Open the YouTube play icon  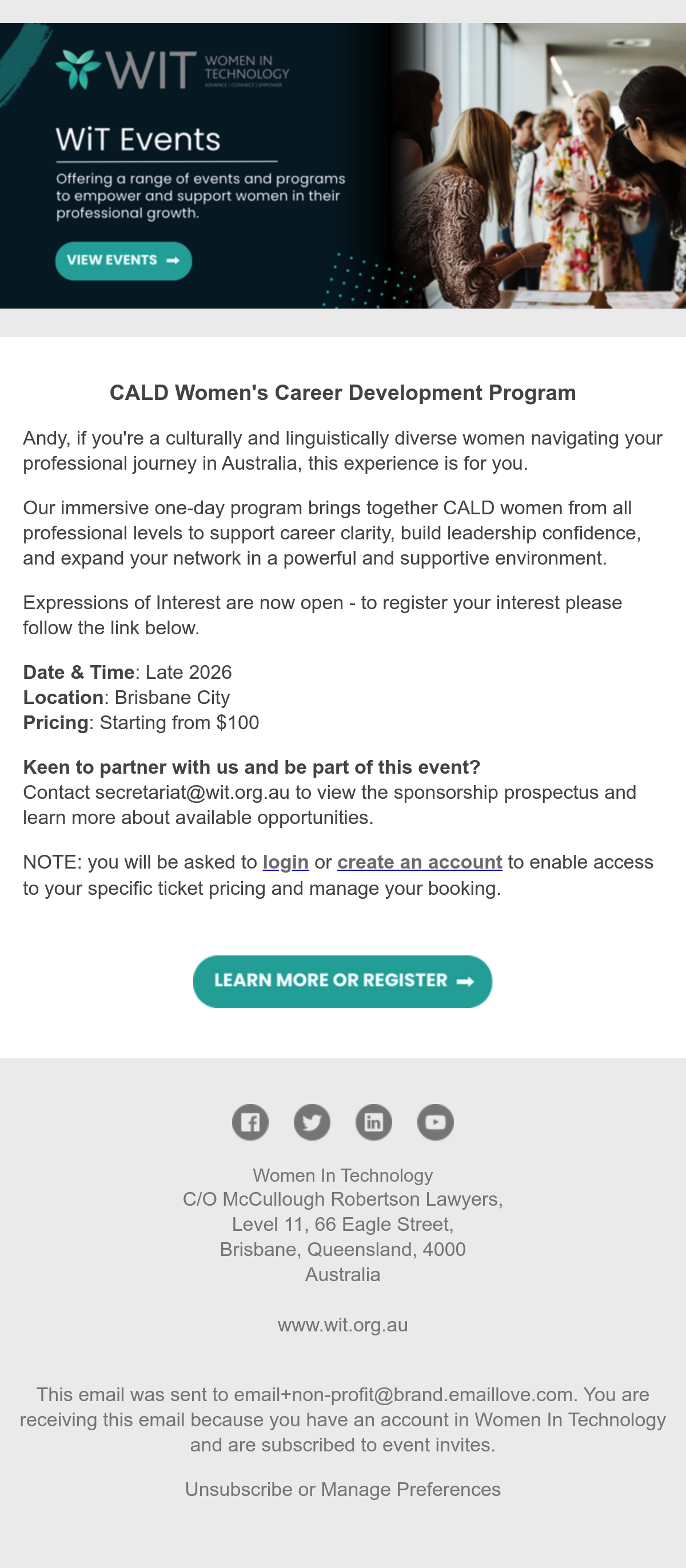click(x=435, y=1122)
